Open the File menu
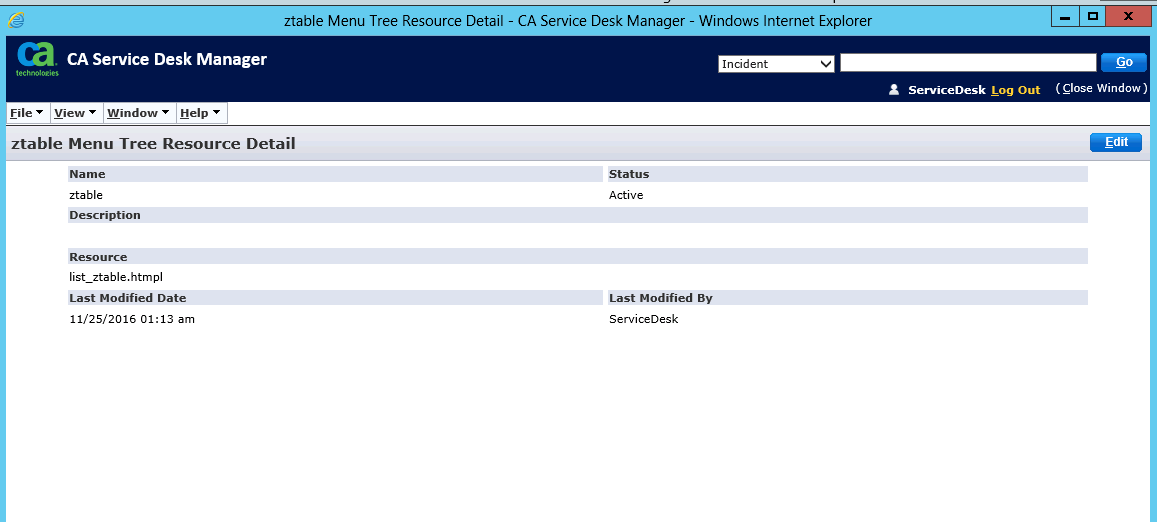 26,113
